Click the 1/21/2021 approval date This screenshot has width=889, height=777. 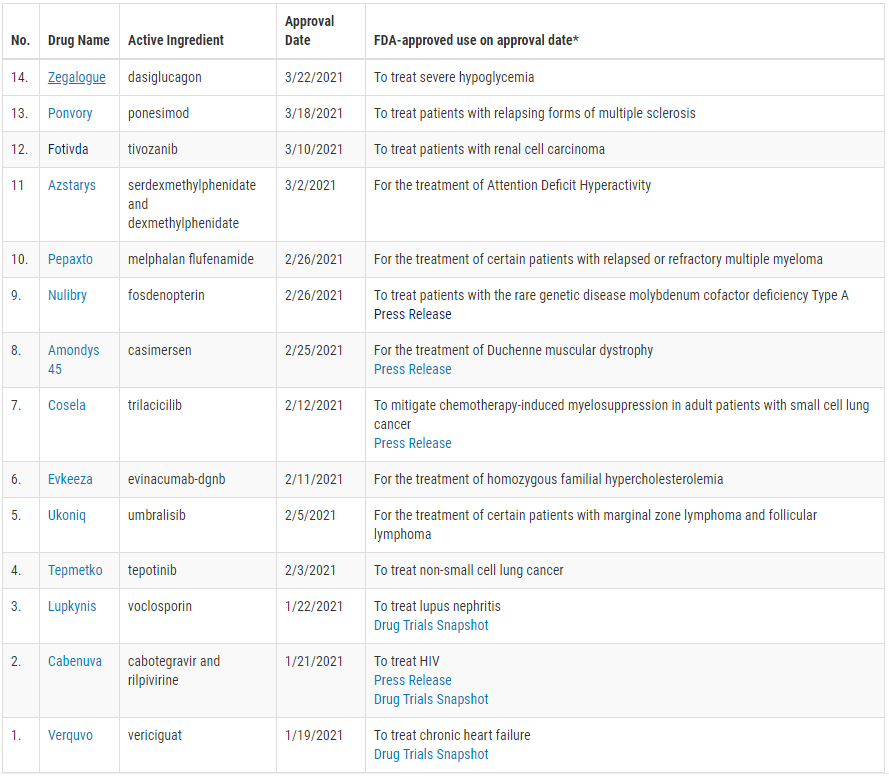pyautogui.click(x=314, y=661)
